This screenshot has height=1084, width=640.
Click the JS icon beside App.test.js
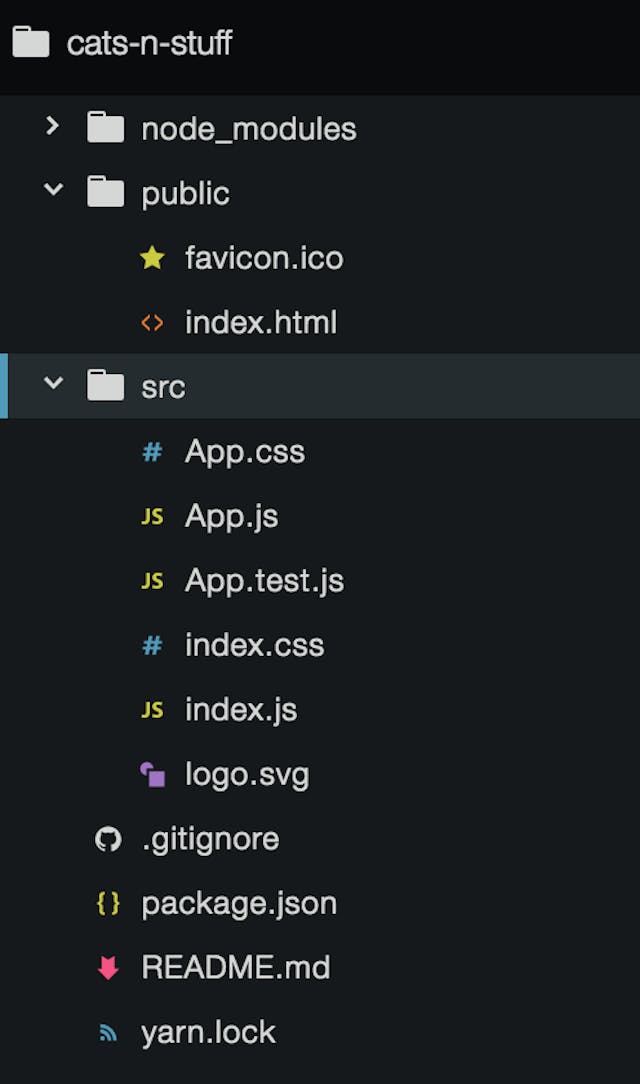(x=152, y=581)
